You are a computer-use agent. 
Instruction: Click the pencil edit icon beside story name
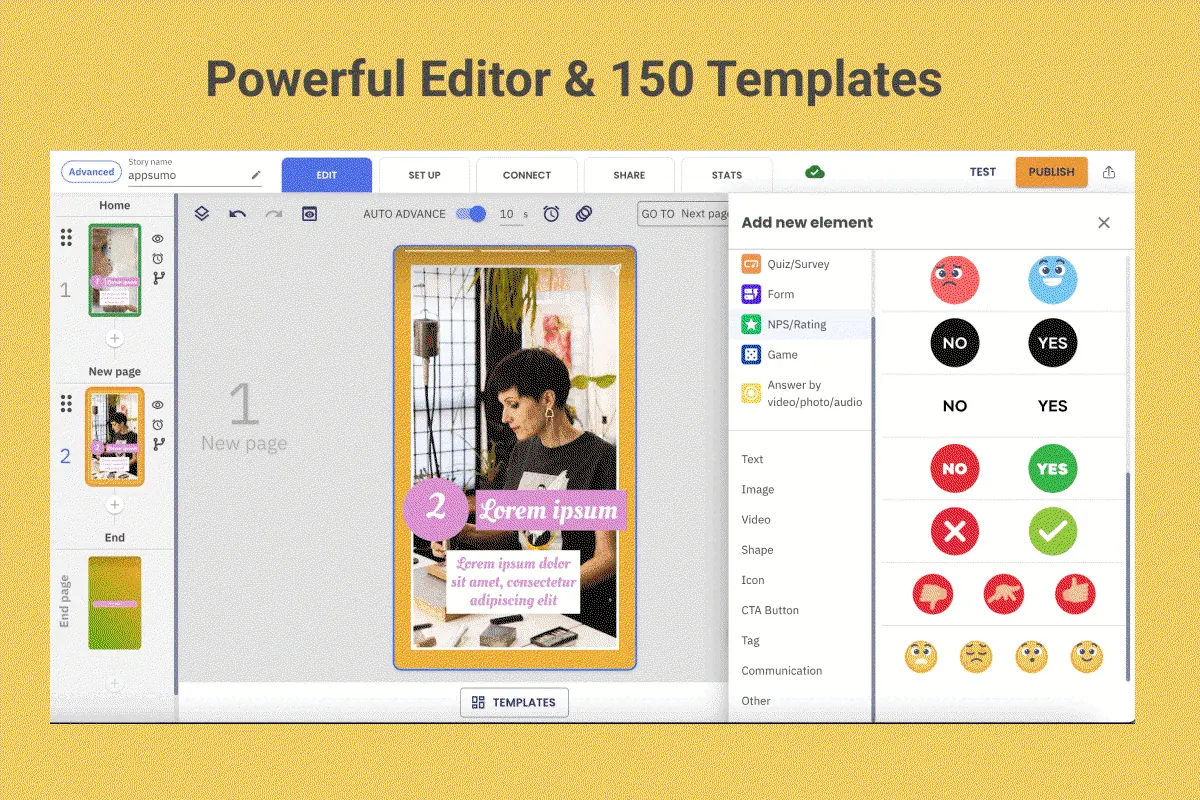256,175
